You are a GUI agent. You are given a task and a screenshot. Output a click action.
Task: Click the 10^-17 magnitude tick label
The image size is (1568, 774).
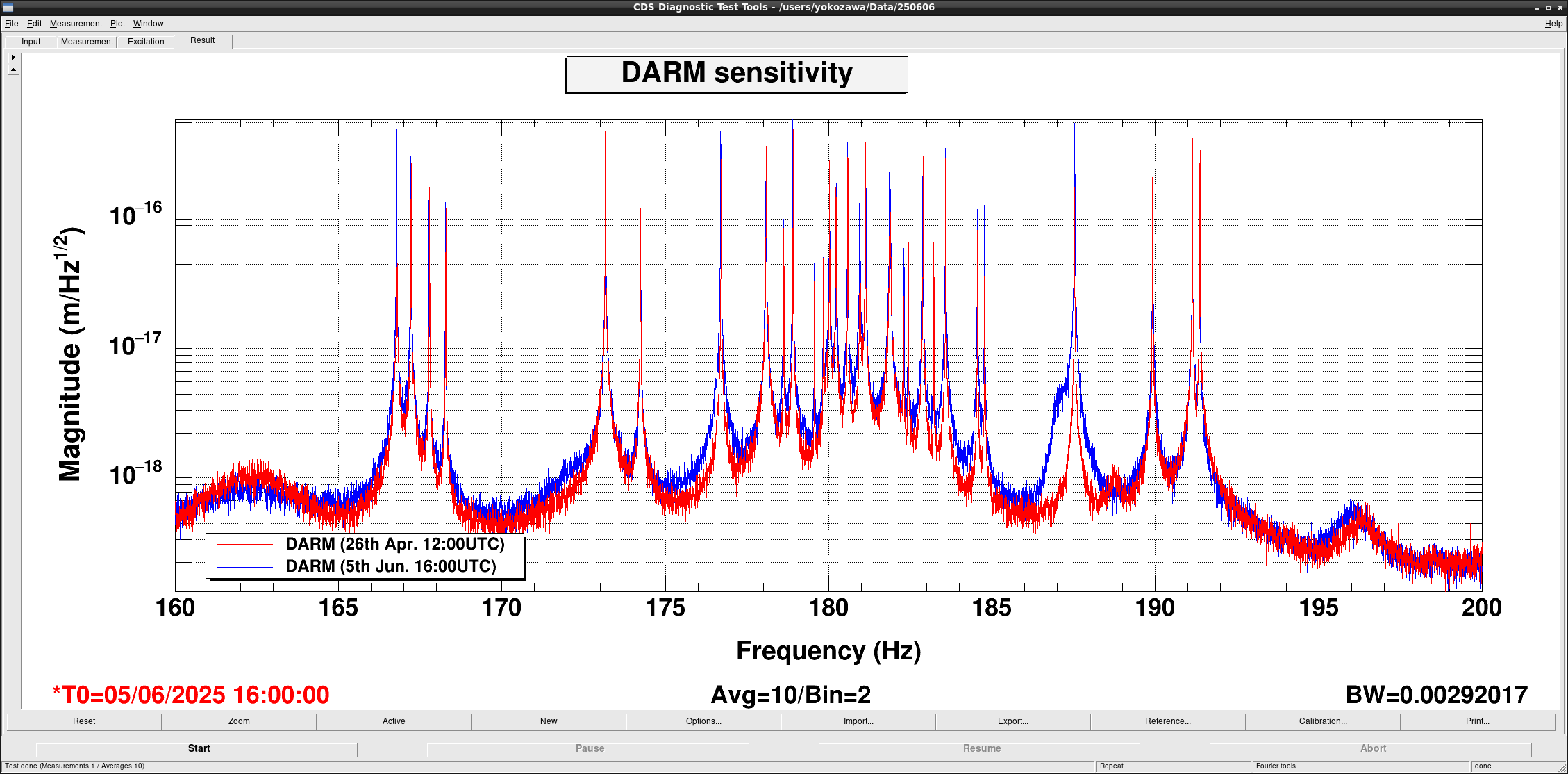(x=135, y=343)
